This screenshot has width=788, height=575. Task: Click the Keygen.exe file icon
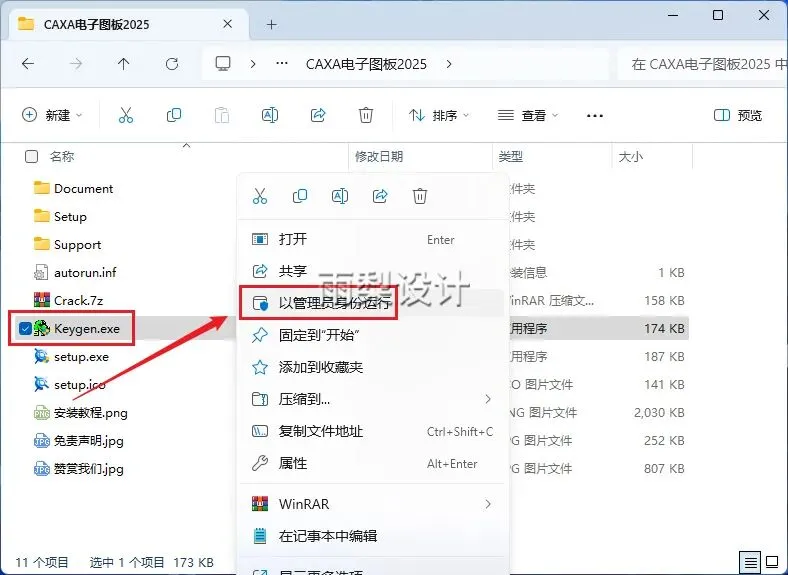coord(42,328)
